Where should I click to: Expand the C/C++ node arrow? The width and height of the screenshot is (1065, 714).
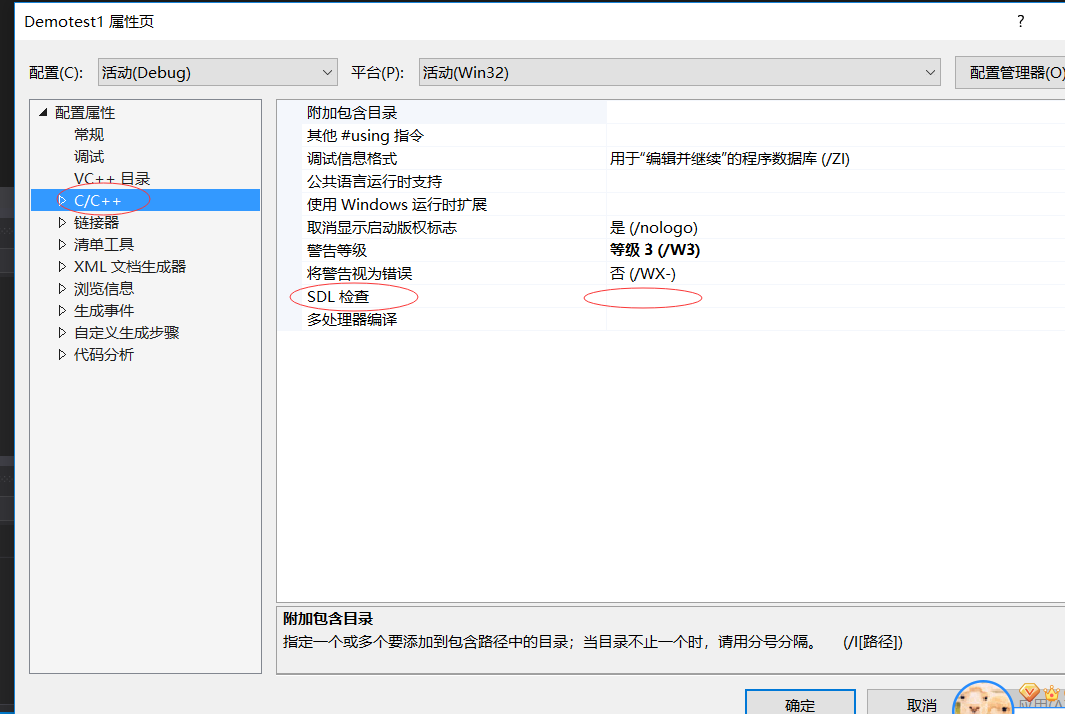pyautogui.click(x=62, y=200)
